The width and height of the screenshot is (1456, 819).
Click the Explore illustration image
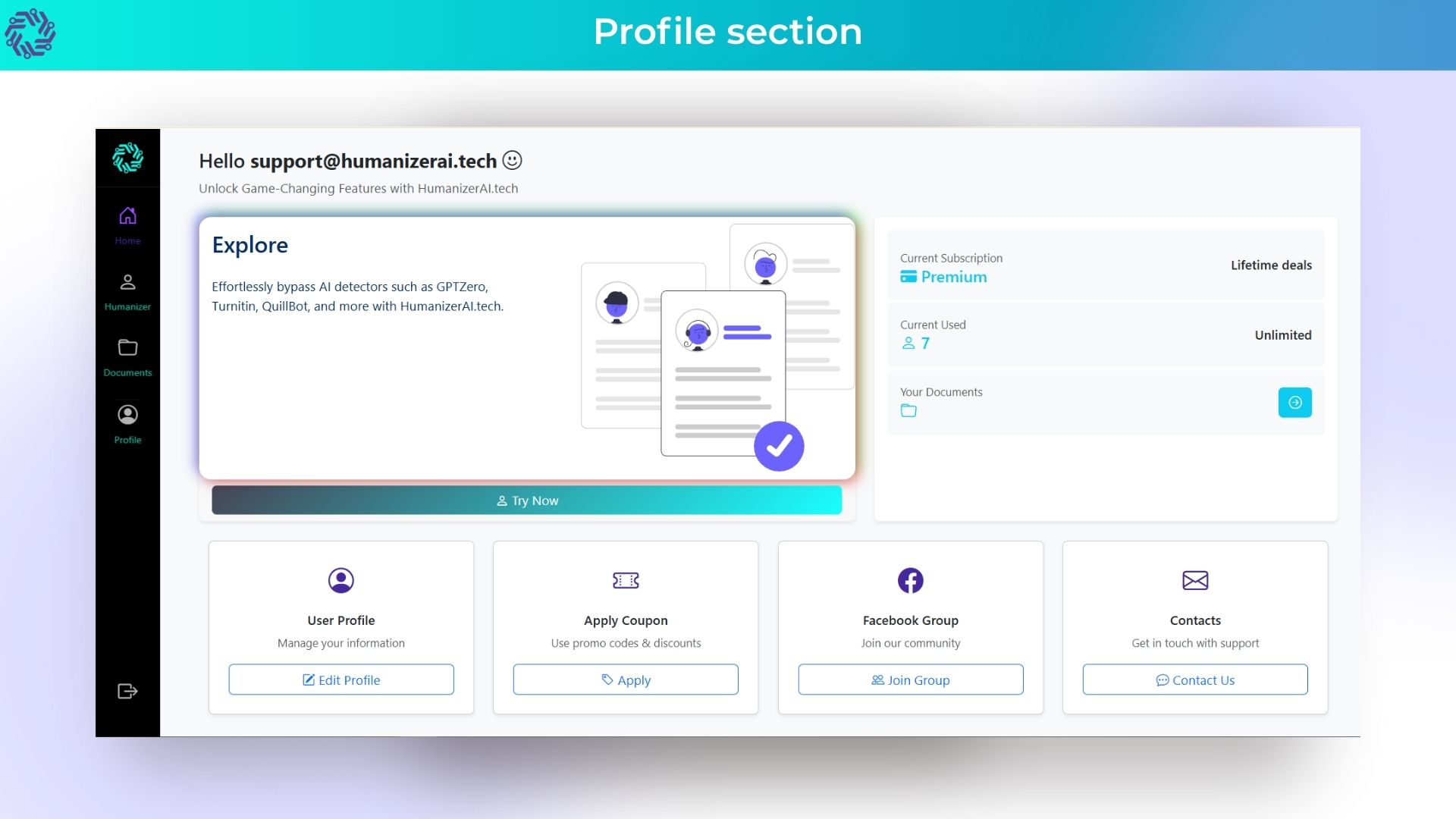point(717,349)
